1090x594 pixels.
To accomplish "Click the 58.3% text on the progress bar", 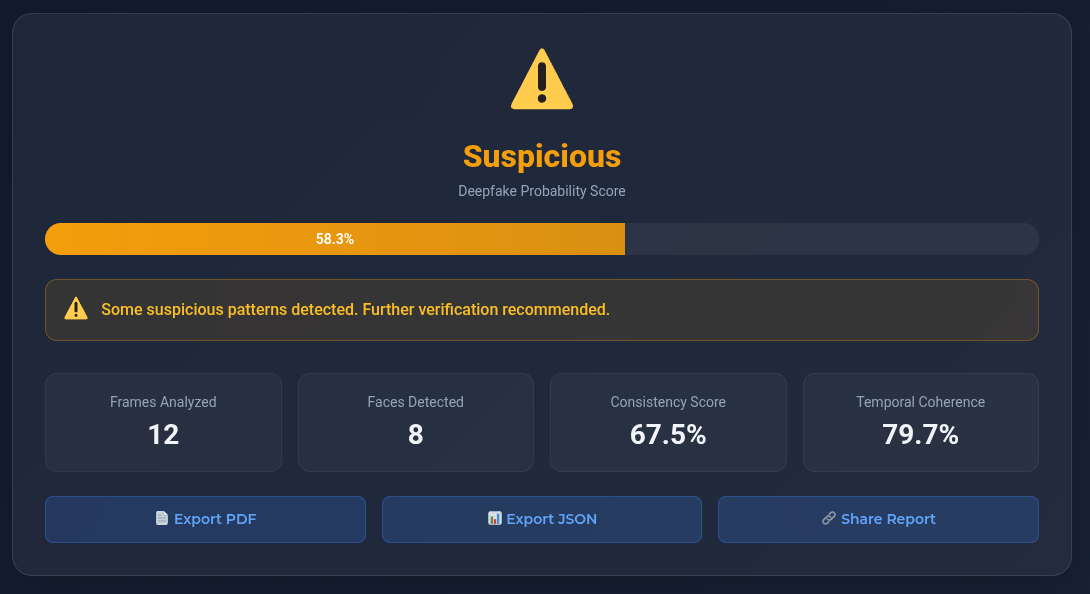I will click(334, 239).
